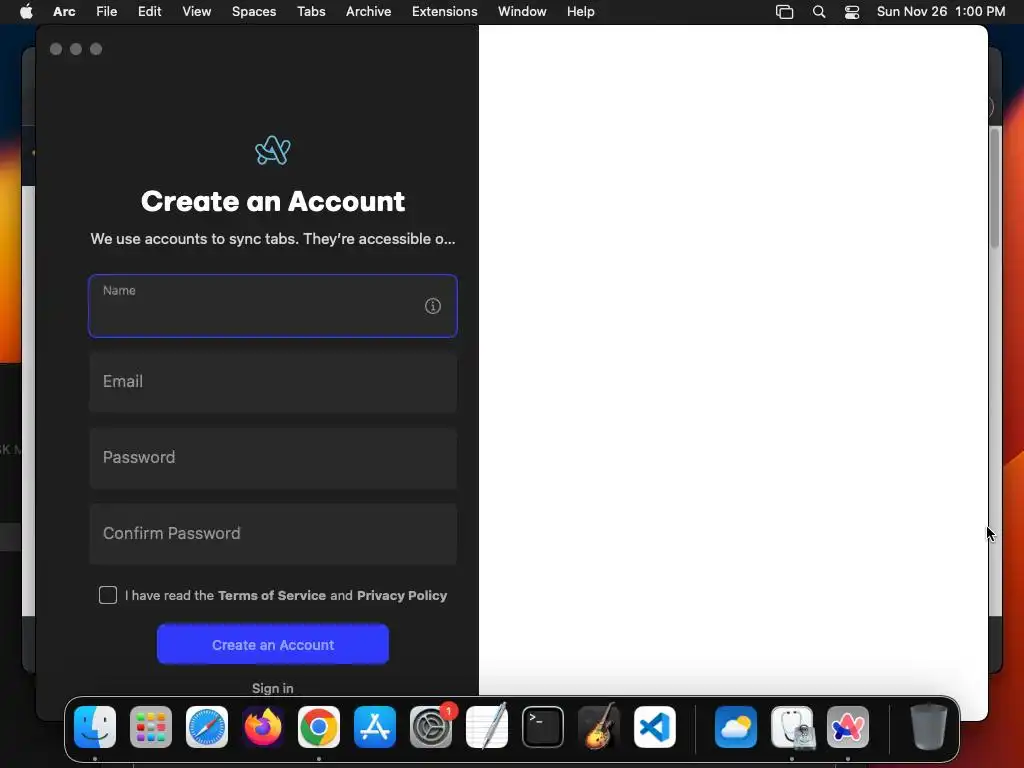Click into the Password field
The width and height of the screenshot is (1024, 768).
pyautogui.click(x=273, y=457)
